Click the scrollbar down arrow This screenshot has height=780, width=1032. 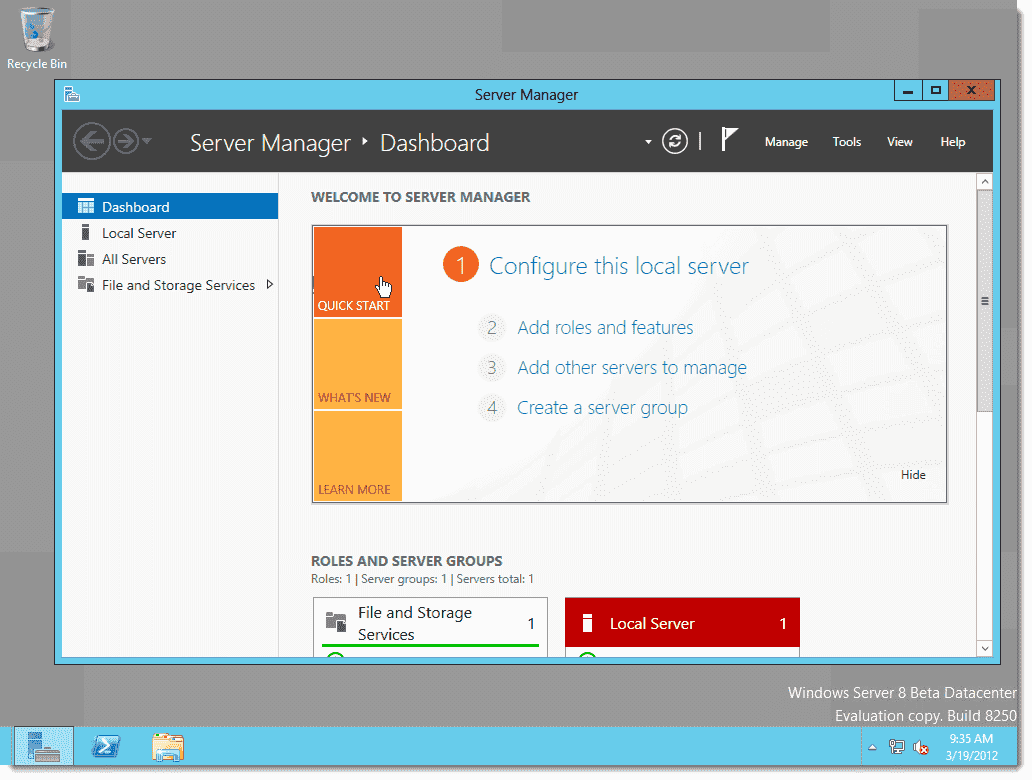click(985, 648)
